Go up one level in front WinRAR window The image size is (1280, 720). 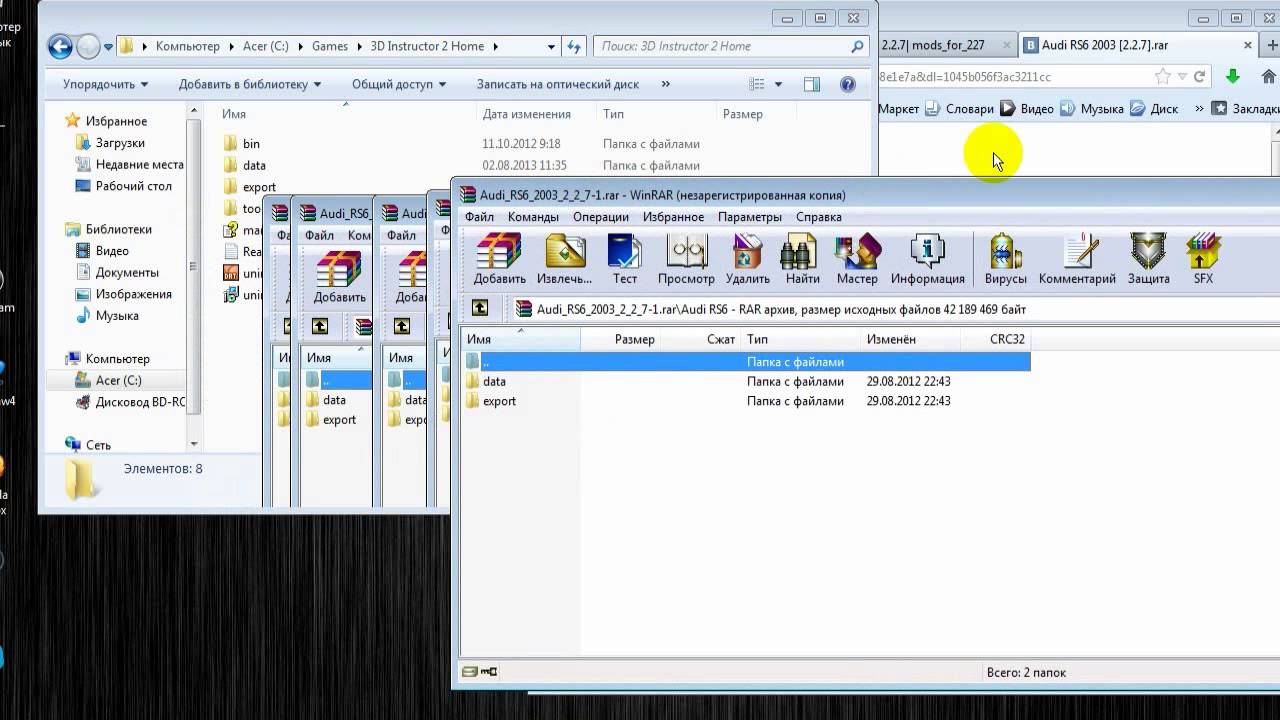(x=480, y=309)
